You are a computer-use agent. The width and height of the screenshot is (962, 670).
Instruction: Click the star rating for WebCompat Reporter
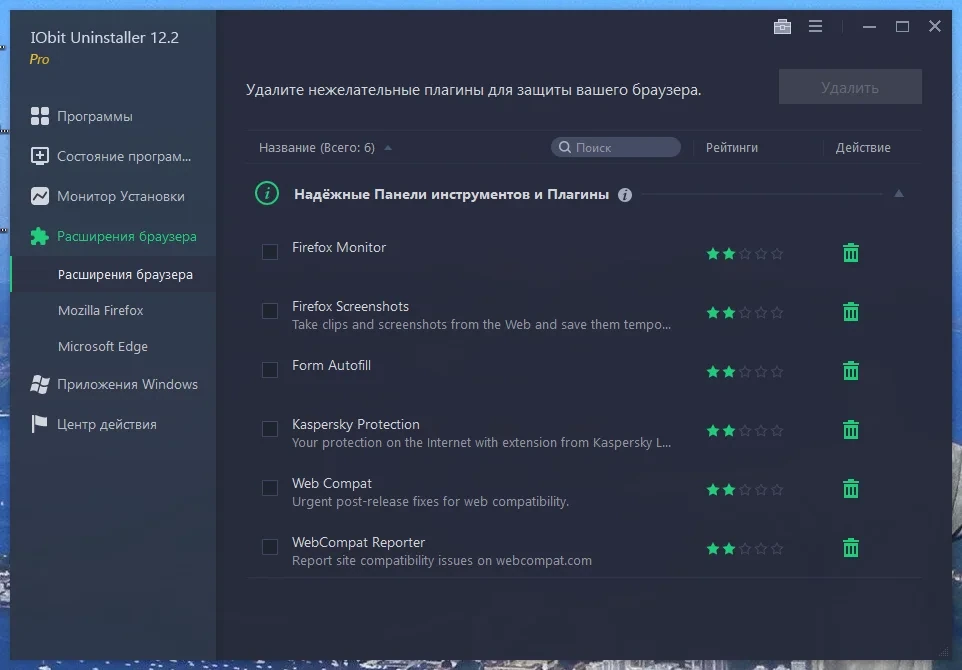[x=745, y=549]
